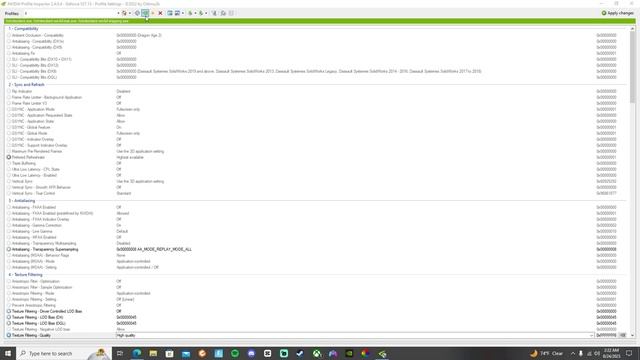Open the export profiles dropdown arrow
The height and width of the screenshot is (360, 640).
pos(195,13)
